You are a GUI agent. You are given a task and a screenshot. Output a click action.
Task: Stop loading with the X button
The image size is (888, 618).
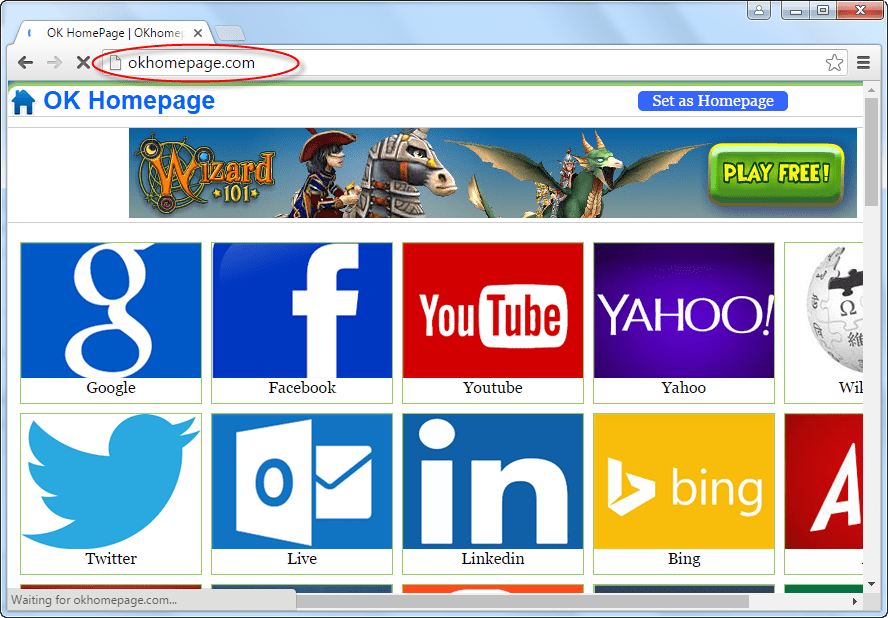(83, 62)
